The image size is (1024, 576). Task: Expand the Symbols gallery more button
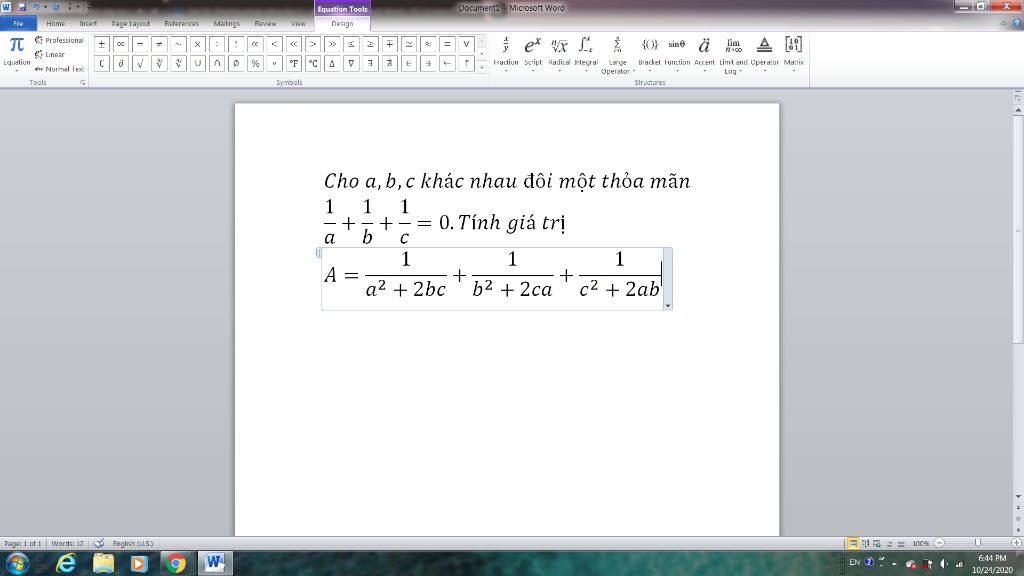(483, 67)
